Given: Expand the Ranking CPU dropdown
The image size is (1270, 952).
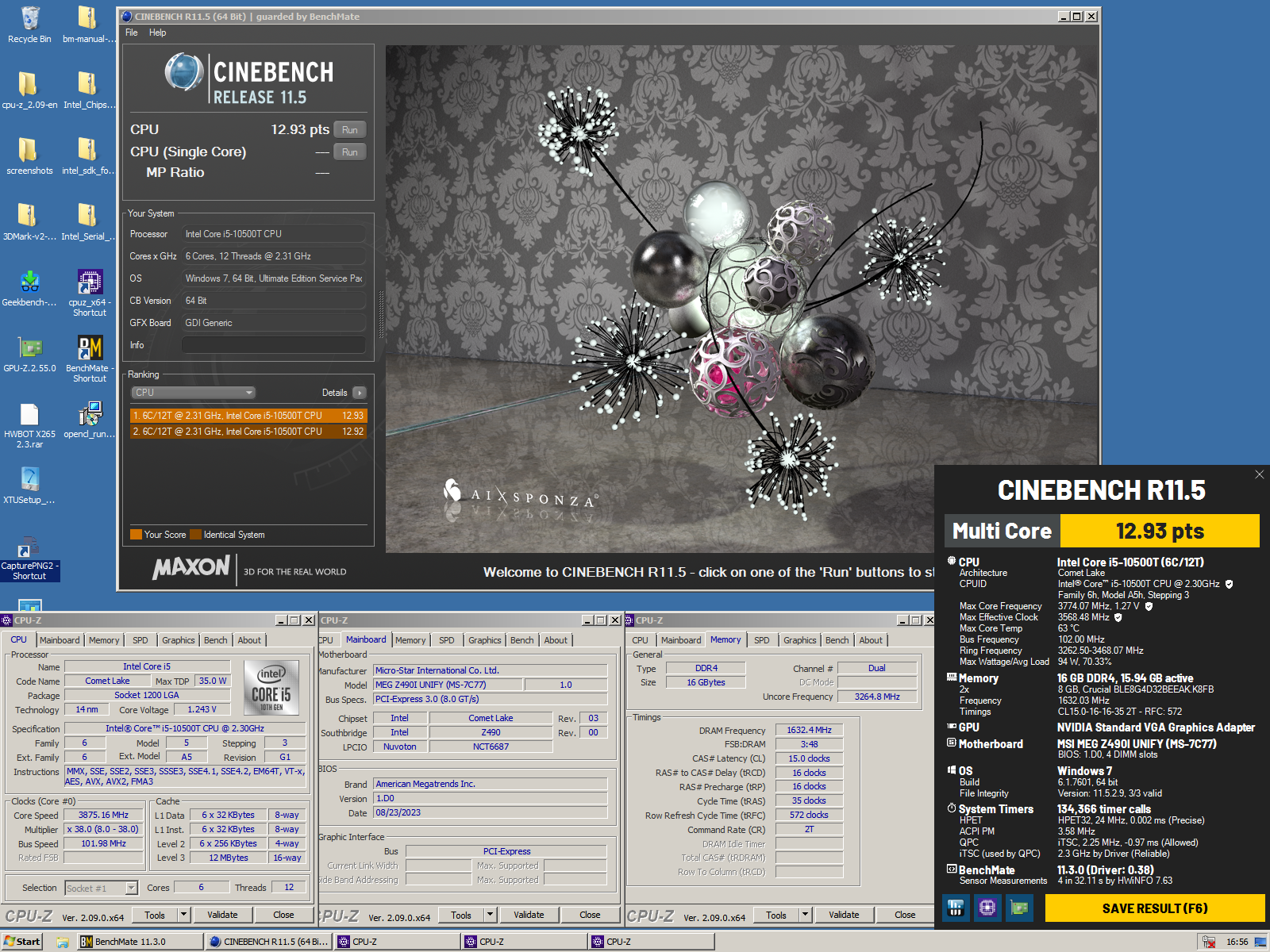Looking at the screenshot, I should (193, 393).
